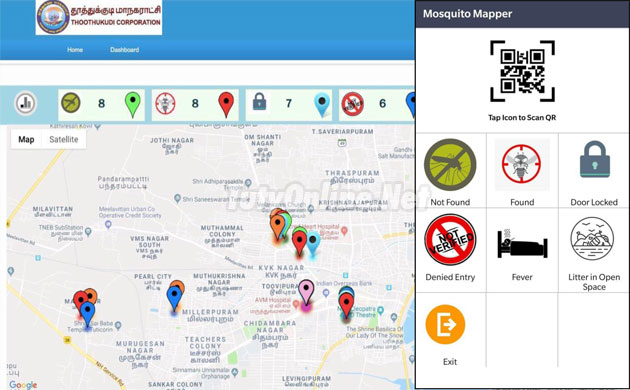The height and width of the screenshot is (390, 630).
Task: Tap the QR code scan icon
Action: pos(522,71)
